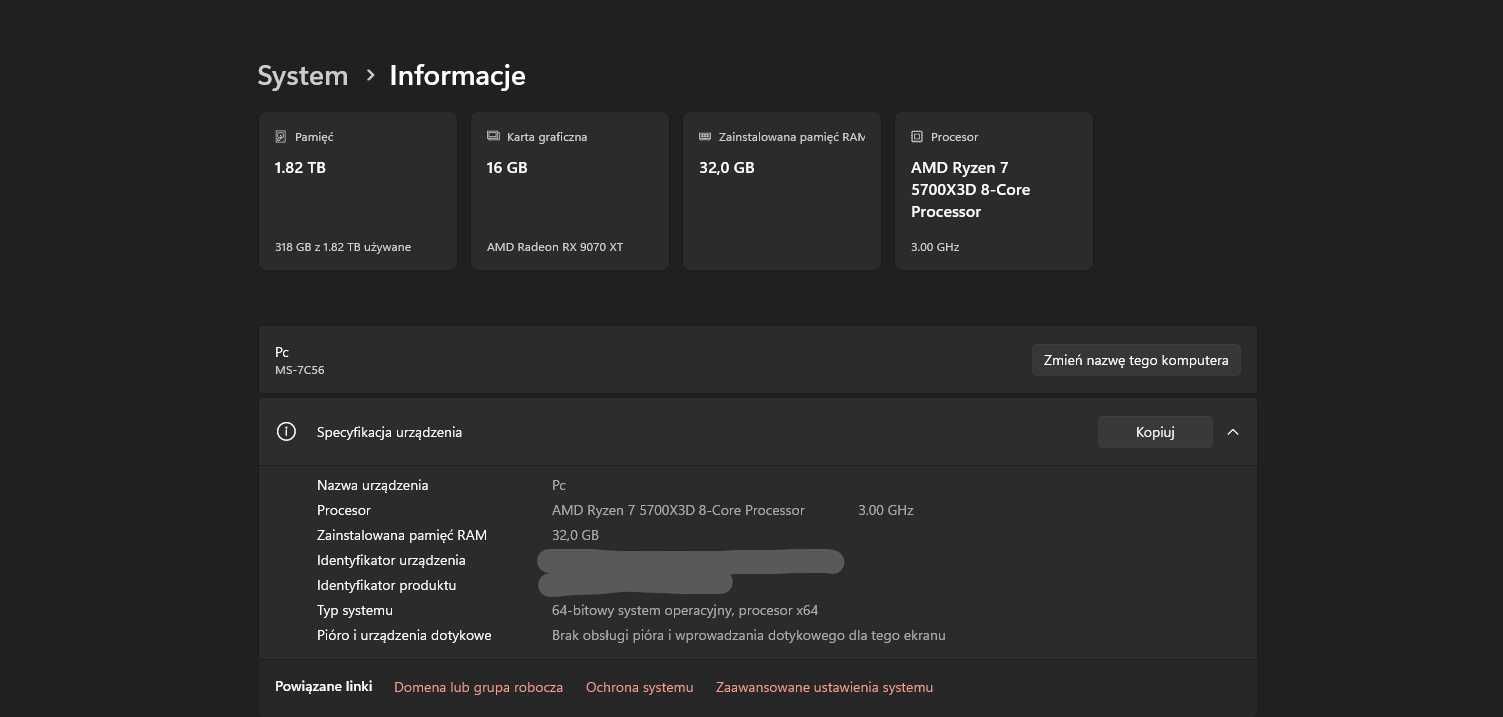Click the processor chip icon beside Procesor
Image resolution: width=1503 pixels, height=717 pixels.
point(917,136)
